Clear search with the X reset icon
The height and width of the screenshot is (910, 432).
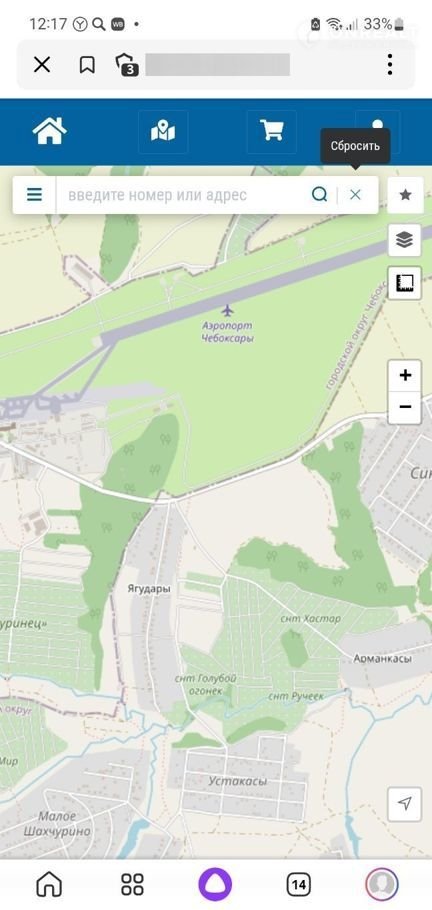click(x=355, y=195)
